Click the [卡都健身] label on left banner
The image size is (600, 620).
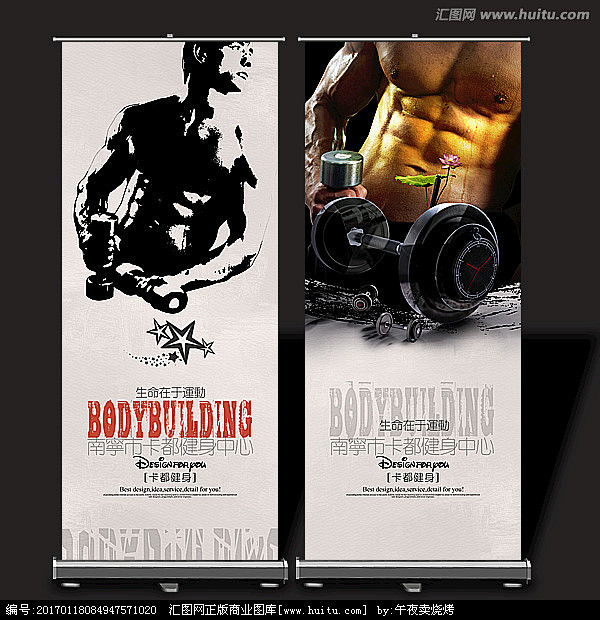coord(169,478)
